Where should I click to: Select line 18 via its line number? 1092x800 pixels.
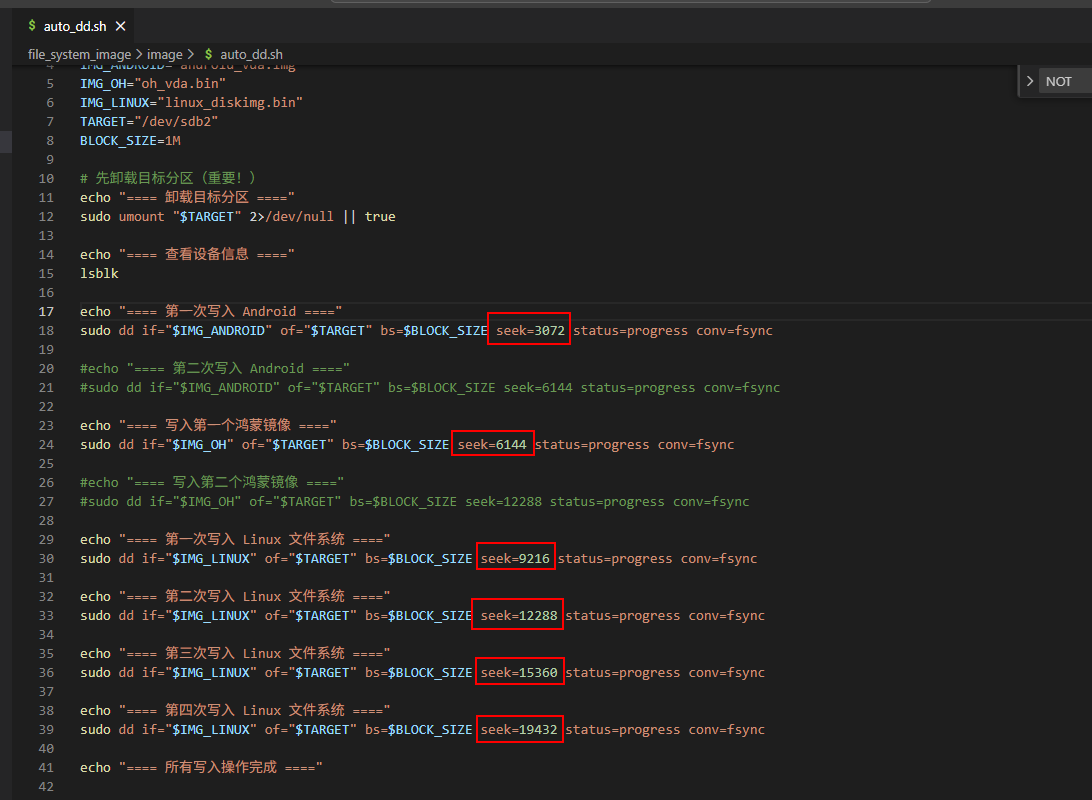coord(47,330)
